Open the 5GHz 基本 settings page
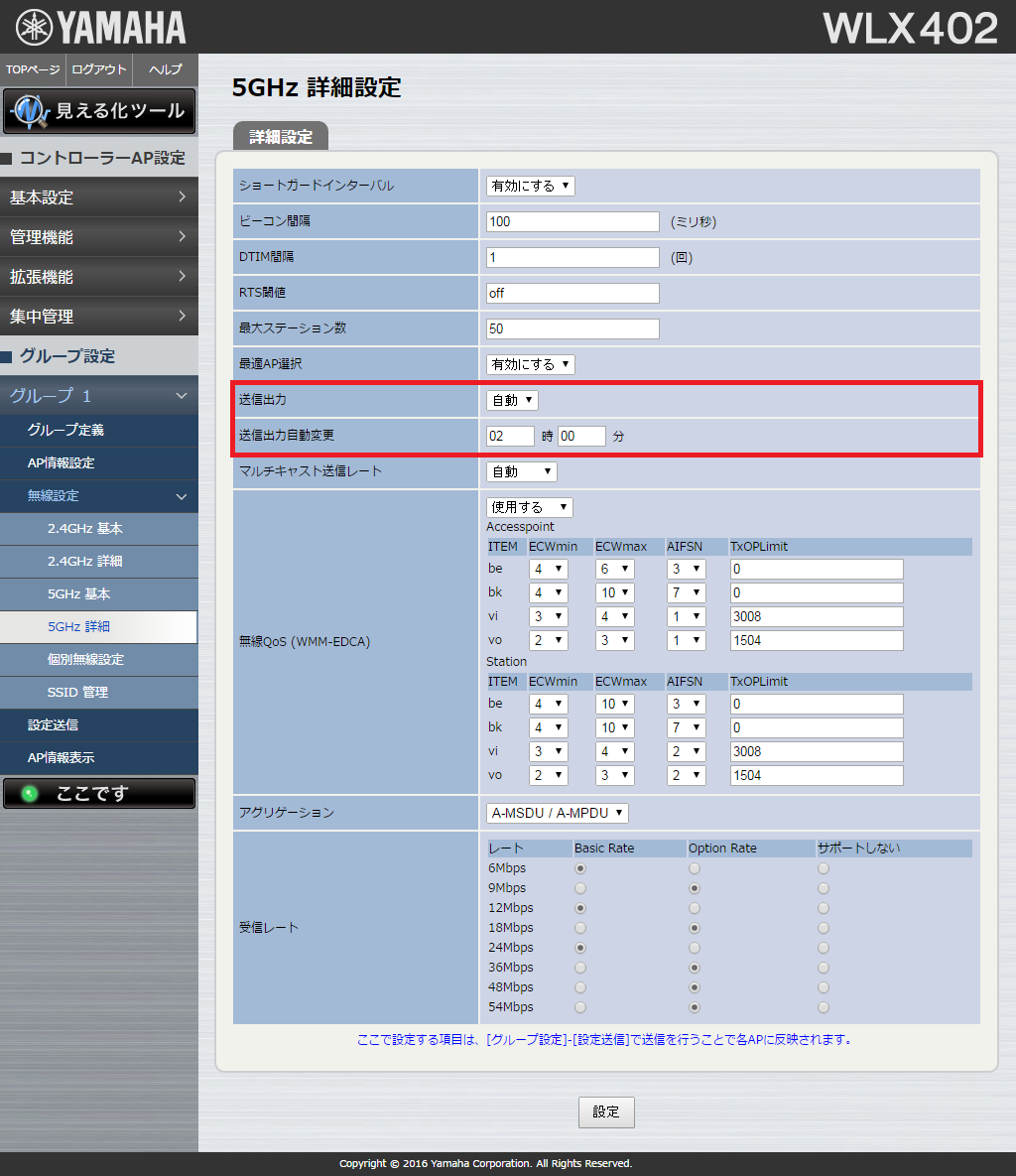The width and height of the screenshot is (1016, 1176). pyautogui.click(x=79, y=594)
